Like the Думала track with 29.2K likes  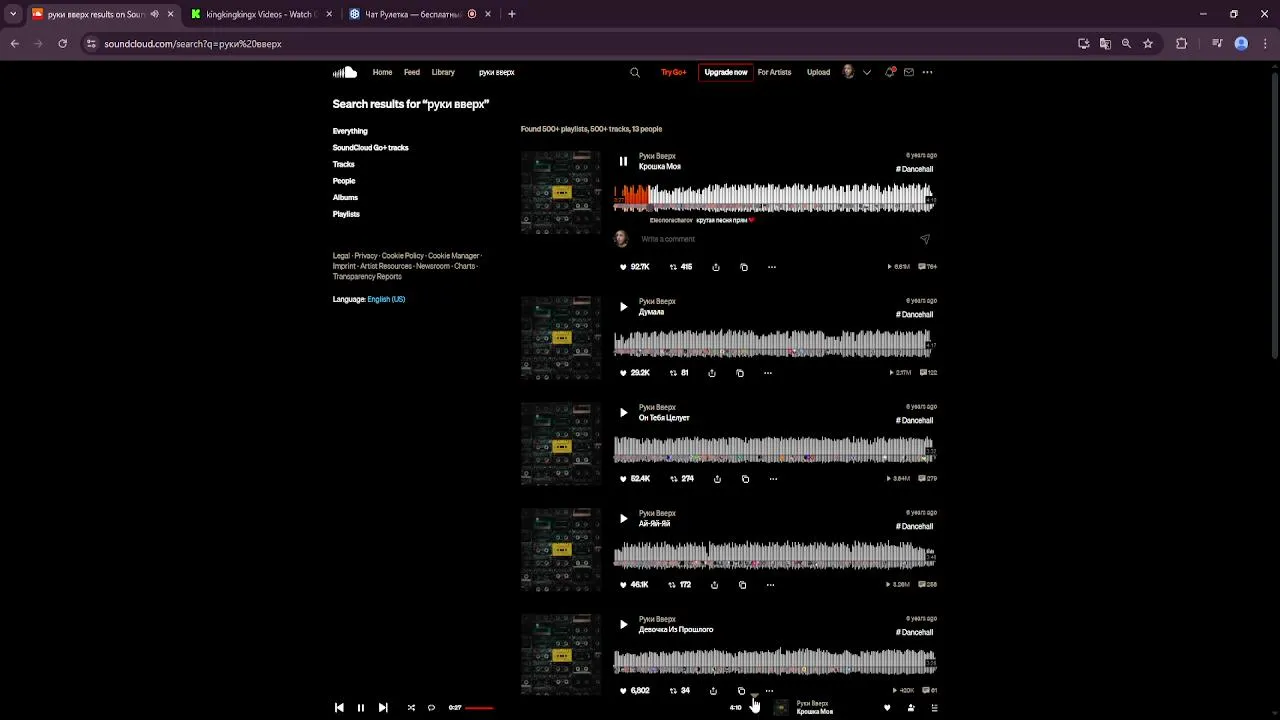tap(634, 373)
